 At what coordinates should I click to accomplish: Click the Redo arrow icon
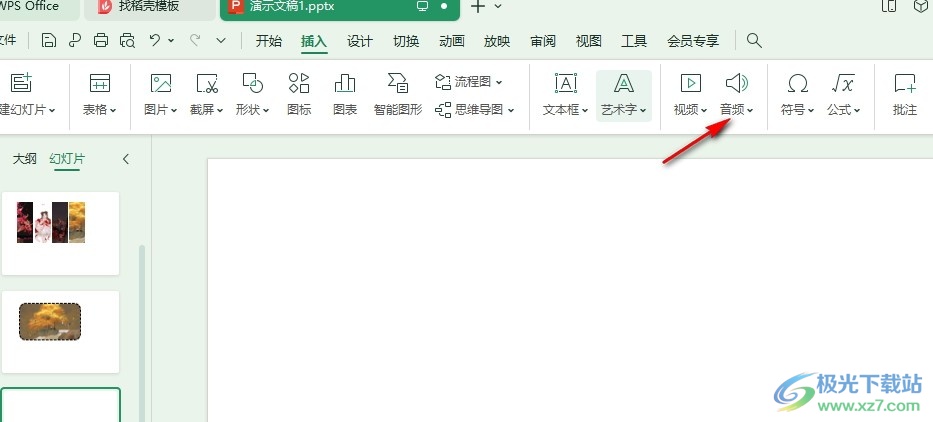[195, 40]
